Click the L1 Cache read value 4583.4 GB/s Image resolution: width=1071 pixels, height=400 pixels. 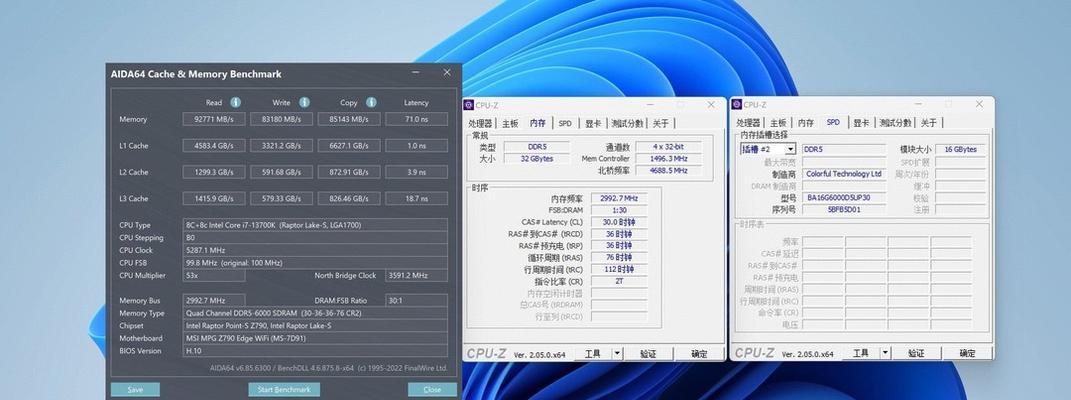(214, 146)
